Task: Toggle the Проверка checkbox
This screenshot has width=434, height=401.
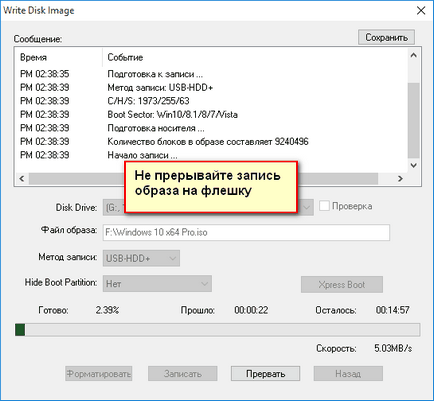Action: click(324, 206)
